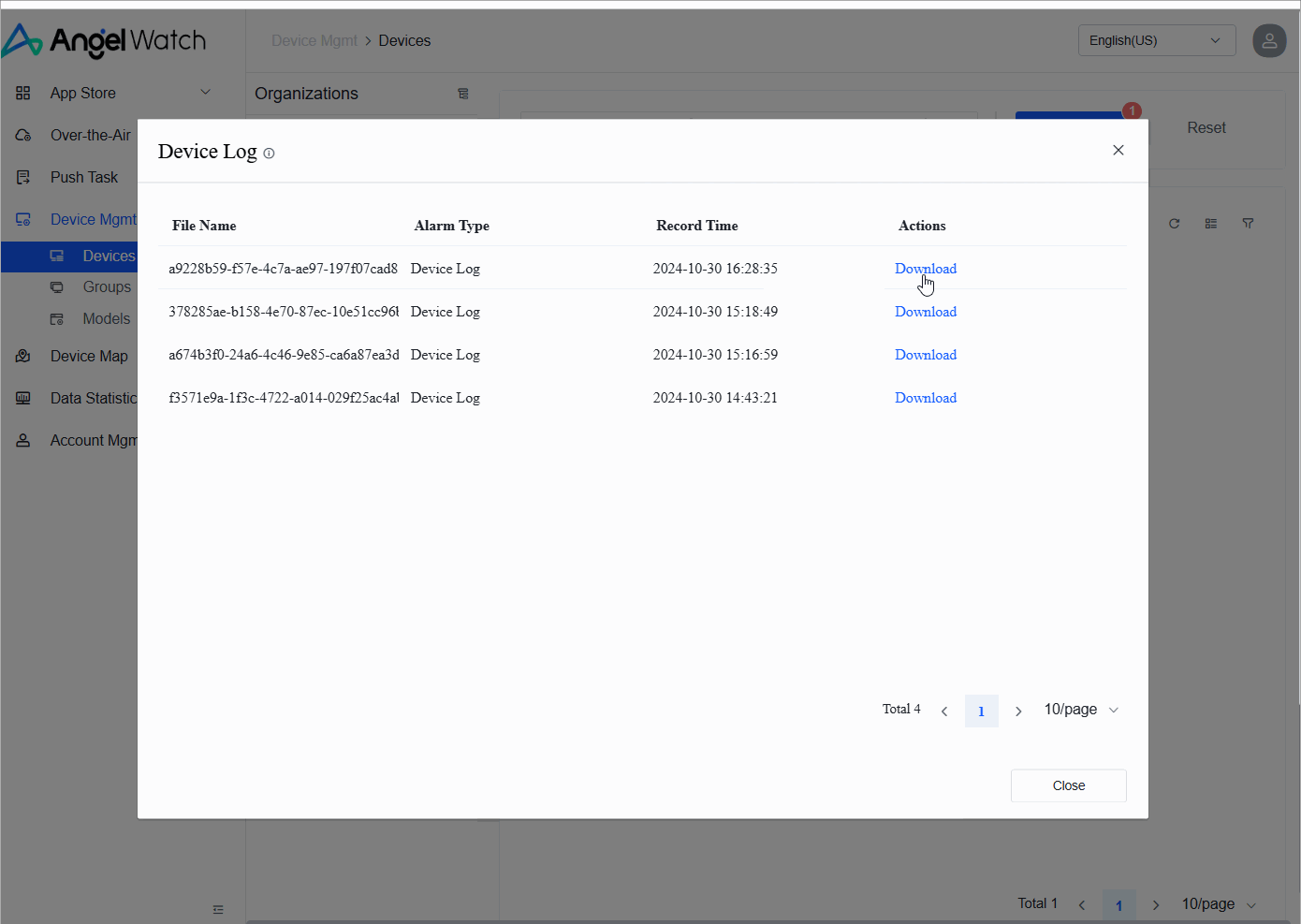
Task: Open the English(US) language dropdown
Action: [x=1156, y=40]
